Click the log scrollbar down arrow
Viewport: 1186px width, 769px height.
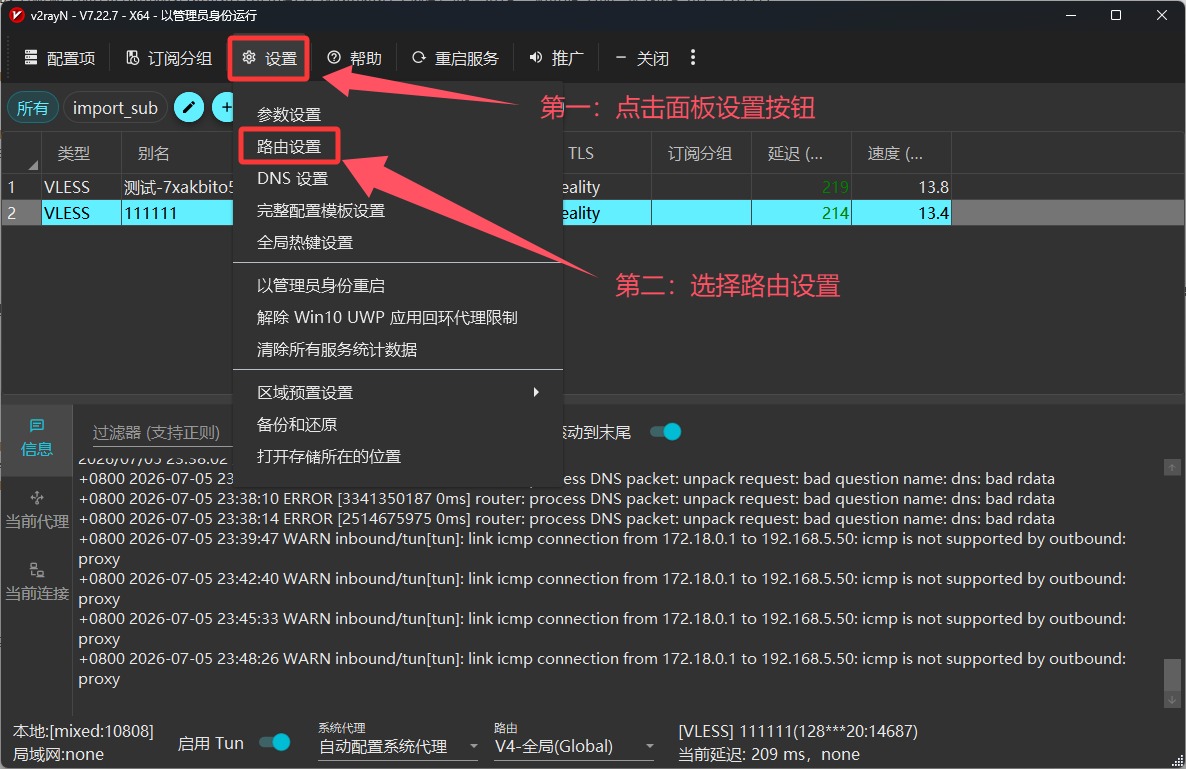pos(1172,700)
